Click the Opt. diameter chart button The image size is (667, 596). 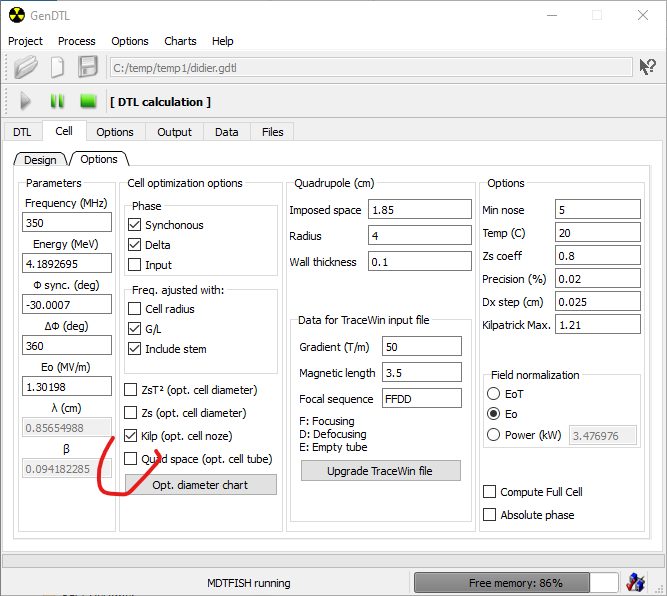(200, 484)
